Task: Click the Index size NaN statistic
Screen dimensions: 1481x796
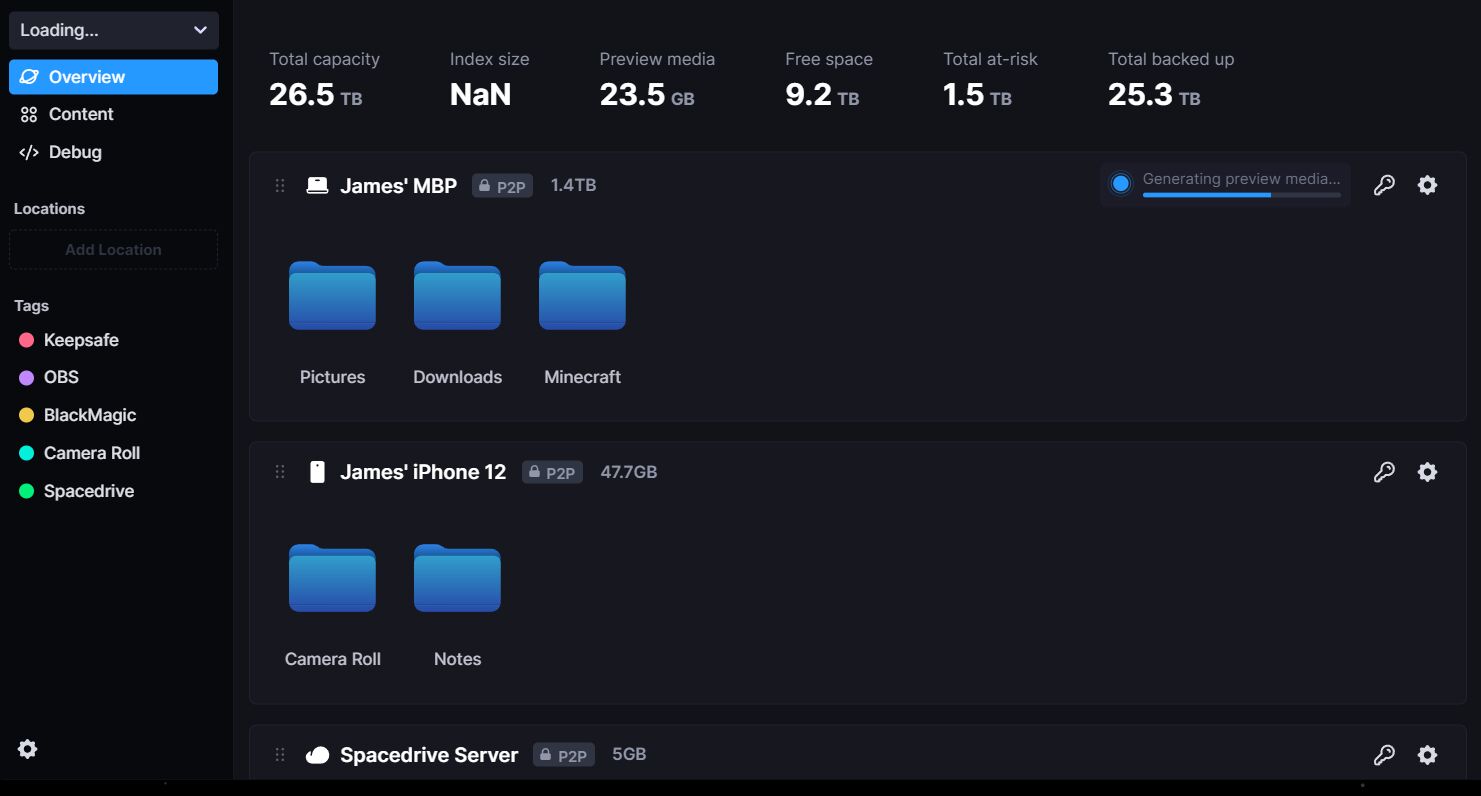Action: tap(489, 80)
